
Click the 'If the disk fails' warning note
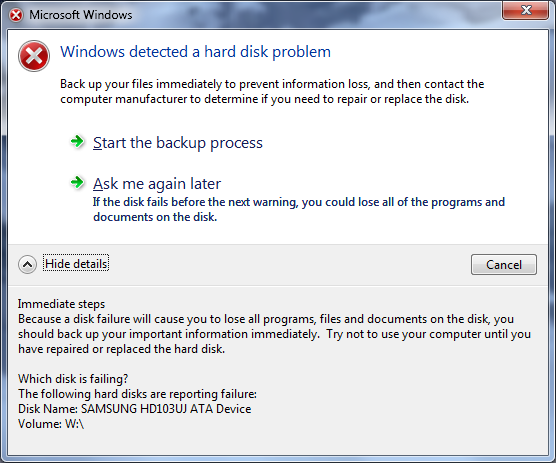point(299,209)
